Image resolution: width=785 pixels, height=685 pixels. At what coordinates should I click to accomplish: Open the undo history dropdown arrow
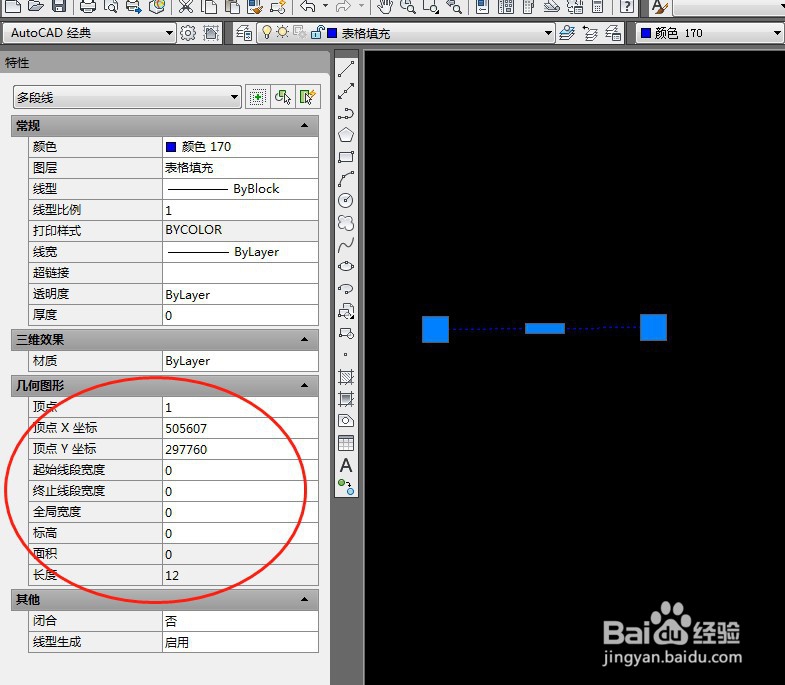point(325,6)
